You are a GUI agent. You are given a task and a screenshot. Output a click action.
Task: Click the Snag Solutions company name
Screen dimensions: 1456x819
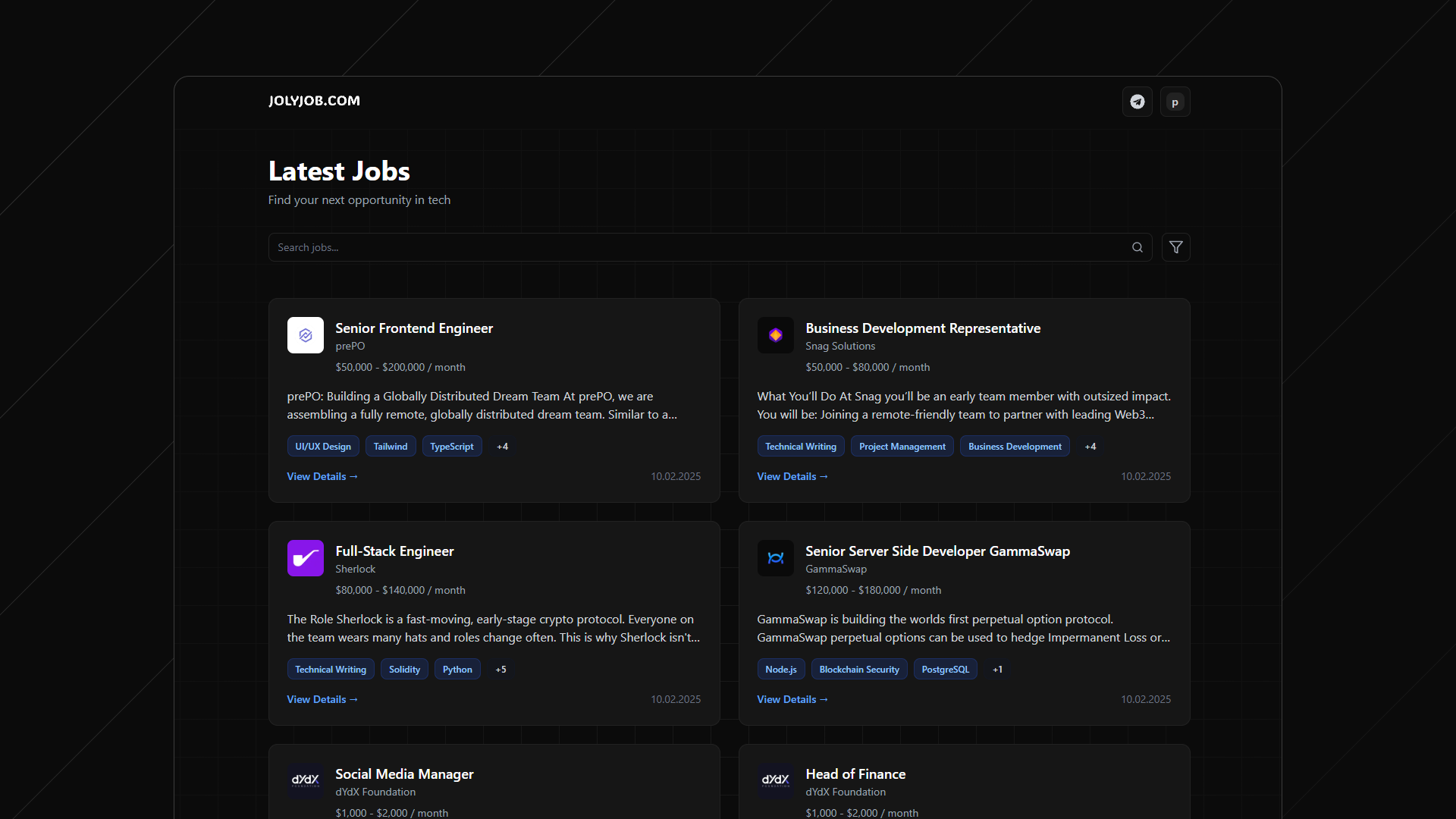pyautogui.click(x=840, y=346)
